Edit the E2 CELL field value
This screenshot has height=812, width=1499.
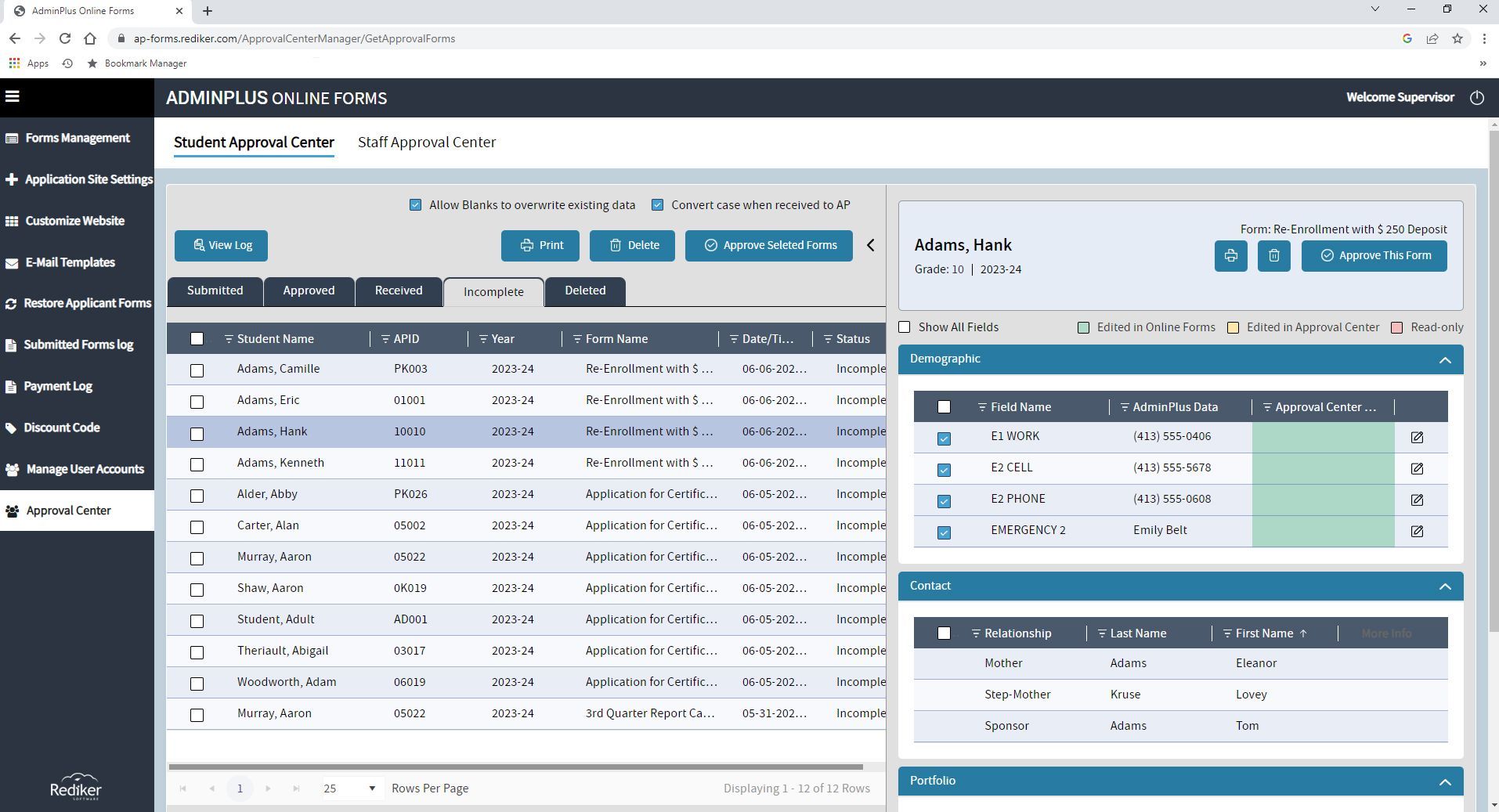(1417, 468)
